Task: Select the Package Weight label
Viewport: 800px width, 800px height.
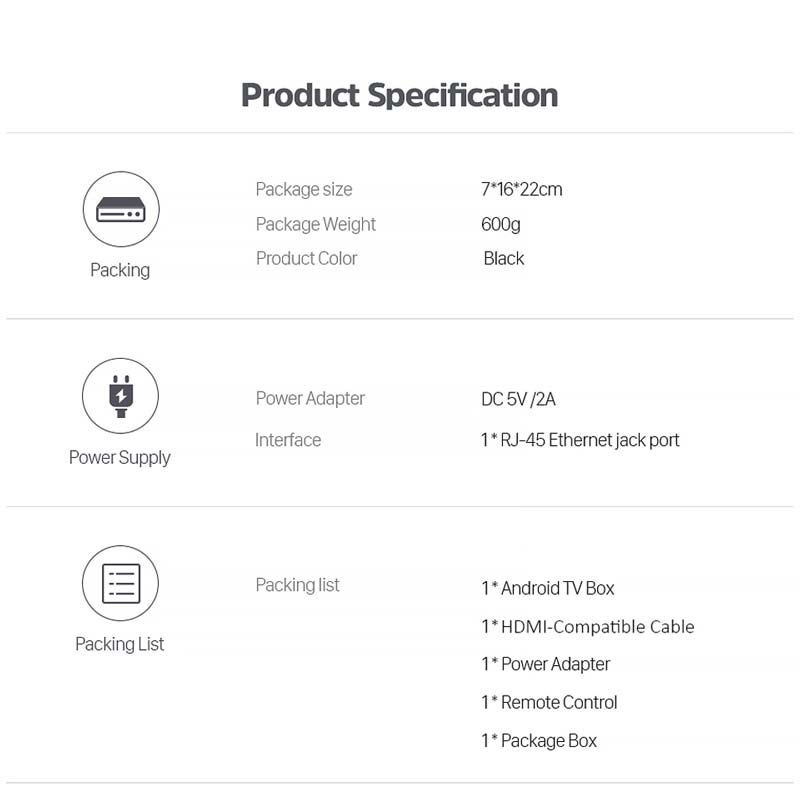Action: click(x=316, y=224)
